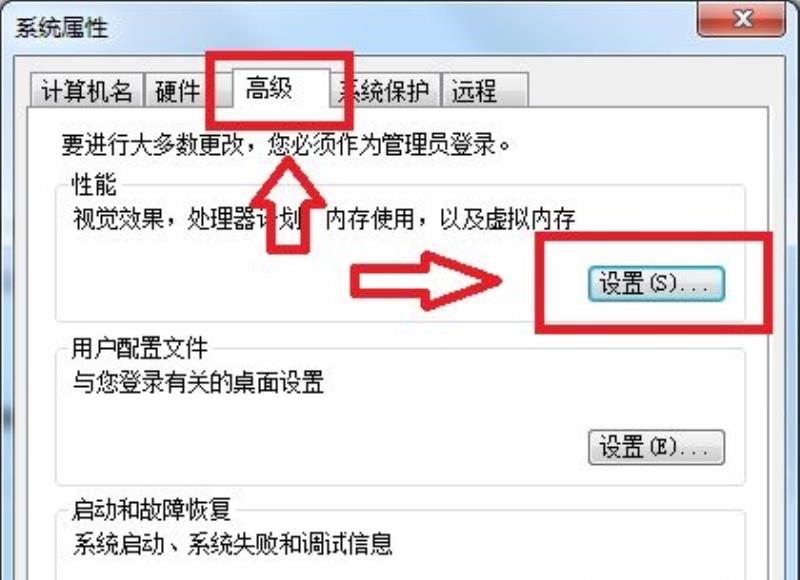Click the 性能 group label

click(94, 185)
